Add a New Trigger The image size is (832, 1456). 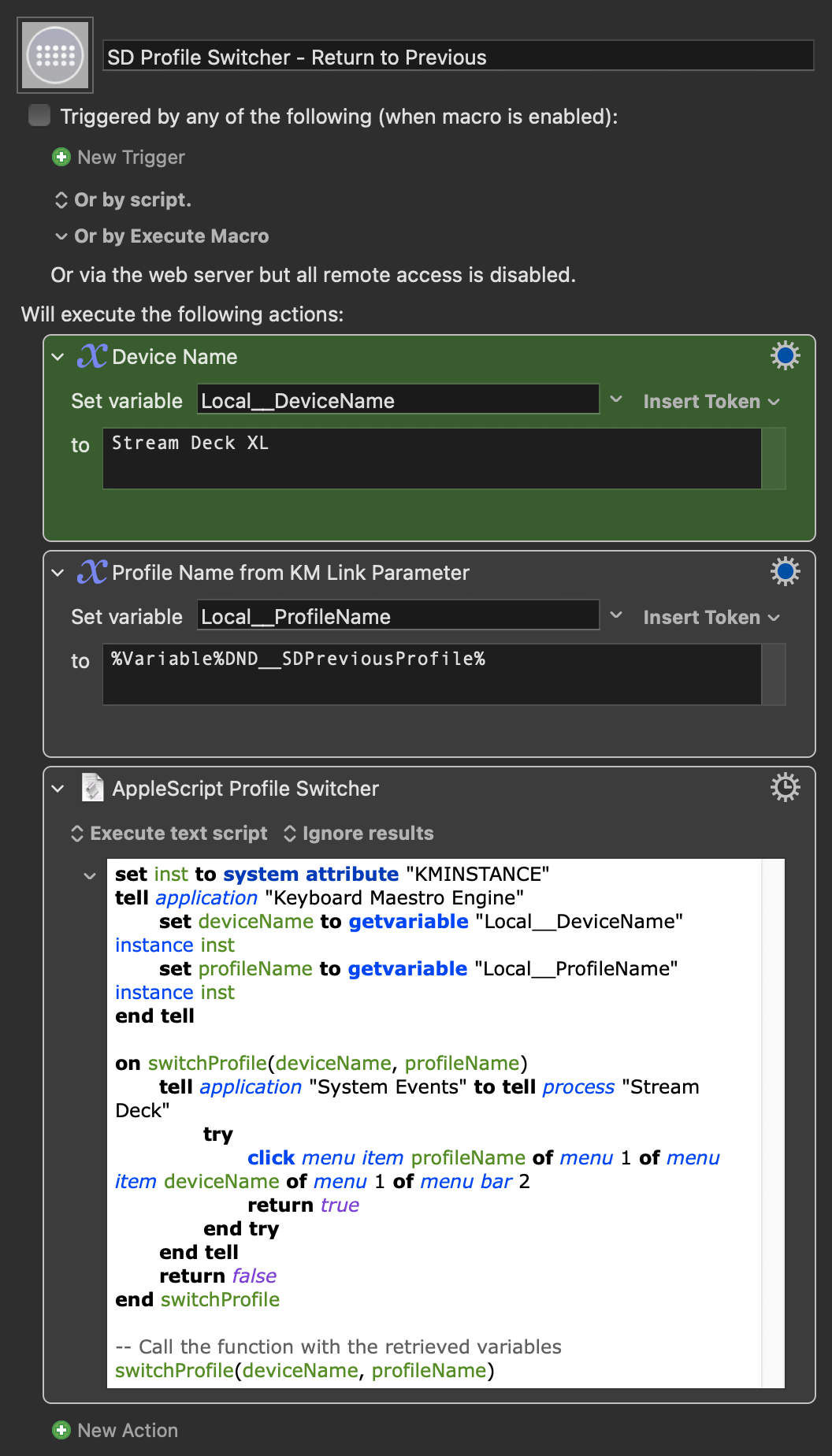[131, 158]
